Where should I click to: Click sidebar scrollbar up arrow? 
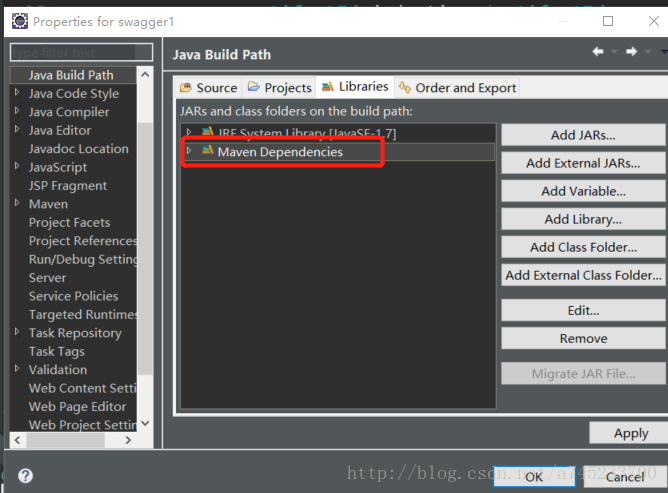(145, 75)
